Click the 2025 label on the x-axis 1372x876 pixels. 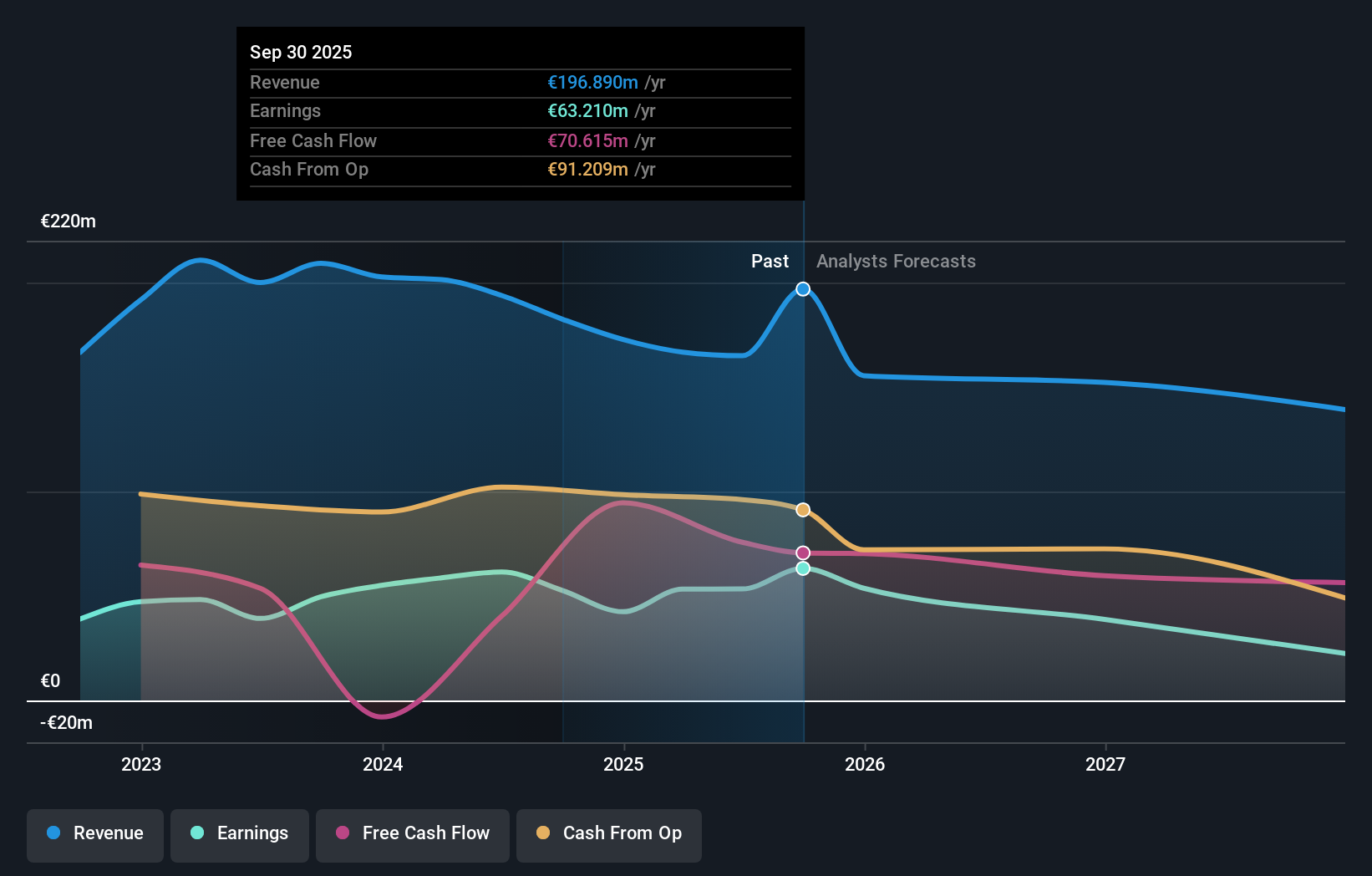click(625, 764)
